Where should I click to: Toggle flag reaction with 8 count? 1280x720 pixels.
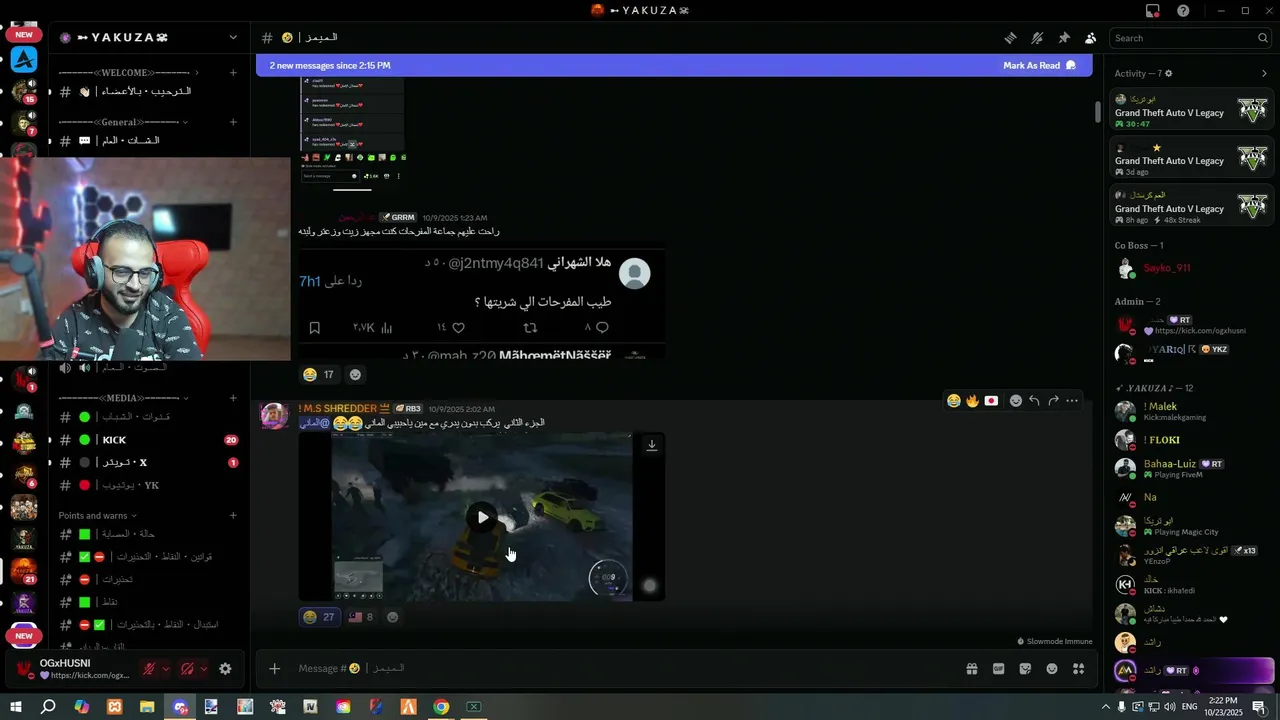click(x=361, y=617)
